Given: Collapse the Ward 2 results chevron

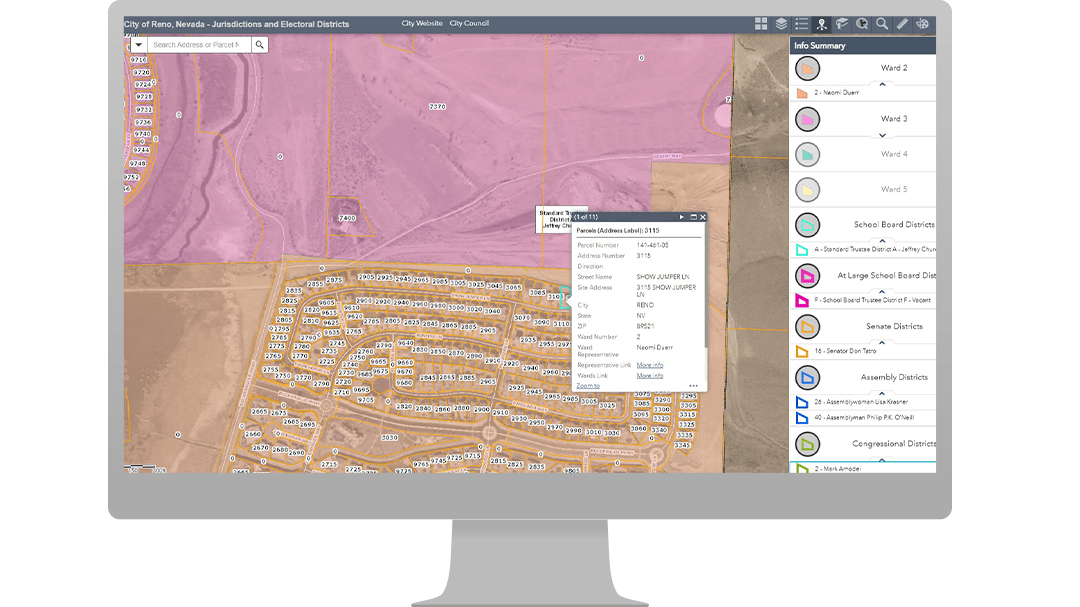Looking at the screenshot, I should pyautogui.click(x=882, y=84).
